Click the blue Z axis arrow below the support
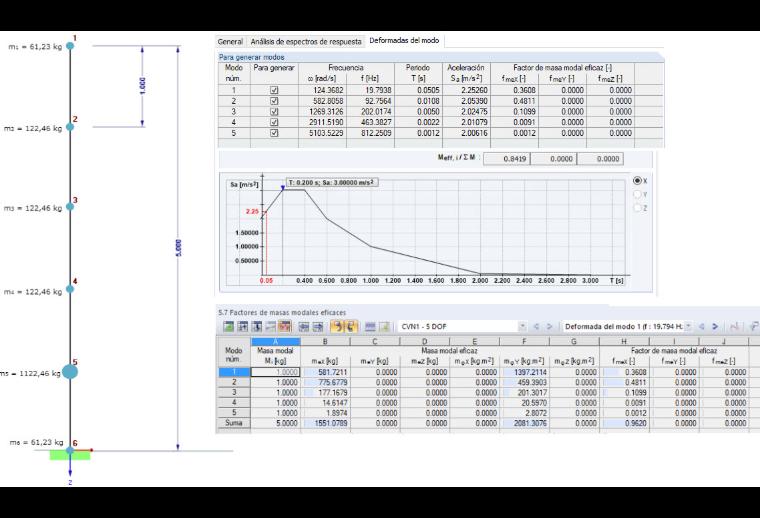The height and width of the screenshot is (518, 760). click(70, 468)
